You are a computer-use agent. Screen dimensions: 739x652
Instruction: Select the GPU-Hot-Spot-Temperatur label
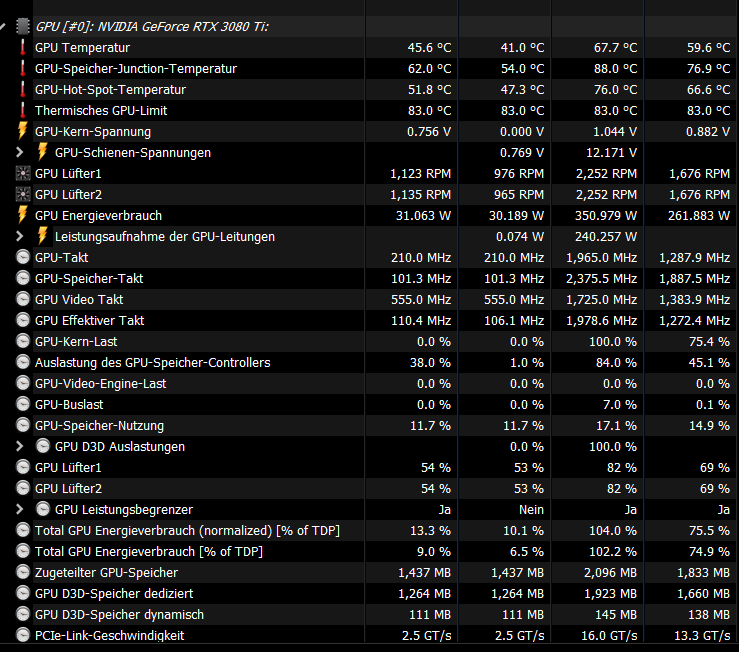[110, 90]
